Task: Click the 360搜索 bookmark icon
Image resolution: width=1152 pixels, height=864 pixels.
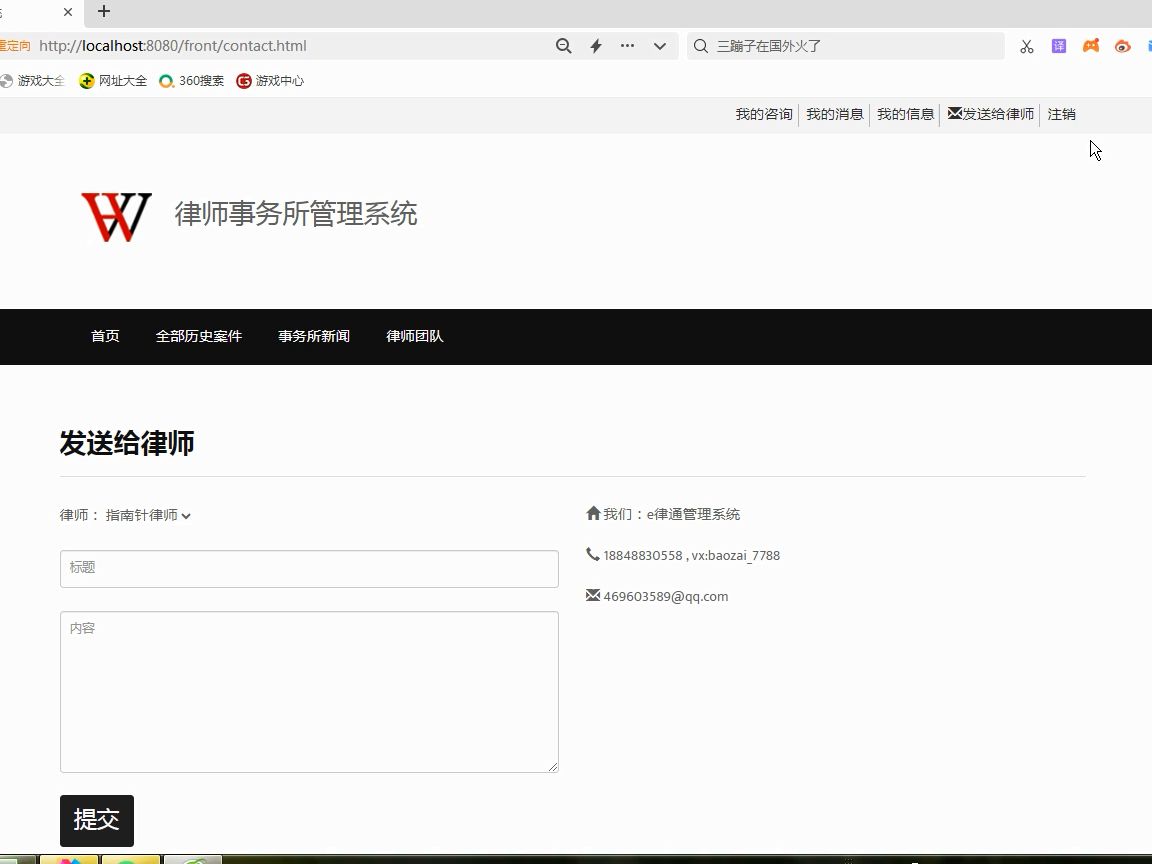Action: 167,81
